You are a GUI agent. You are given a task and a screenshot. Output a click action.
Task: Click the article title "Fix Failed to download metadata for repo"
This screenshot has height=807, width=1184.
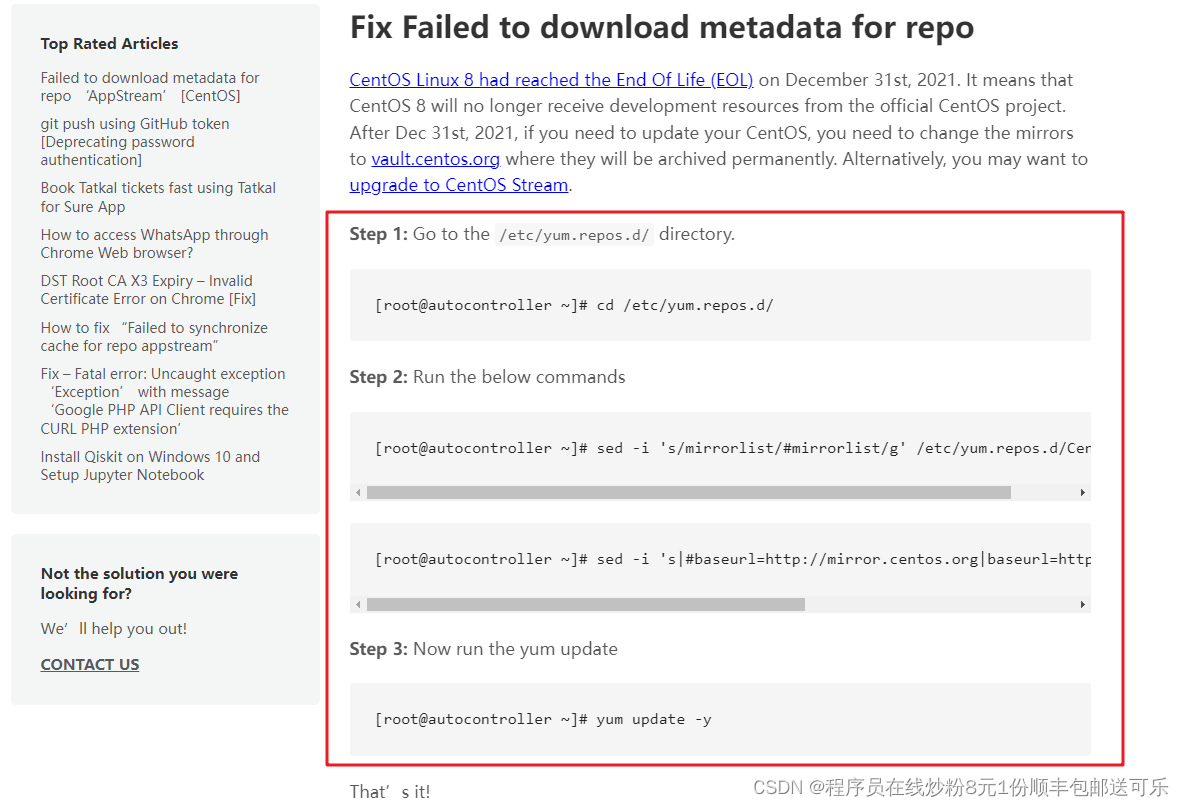tap(660, 27)
